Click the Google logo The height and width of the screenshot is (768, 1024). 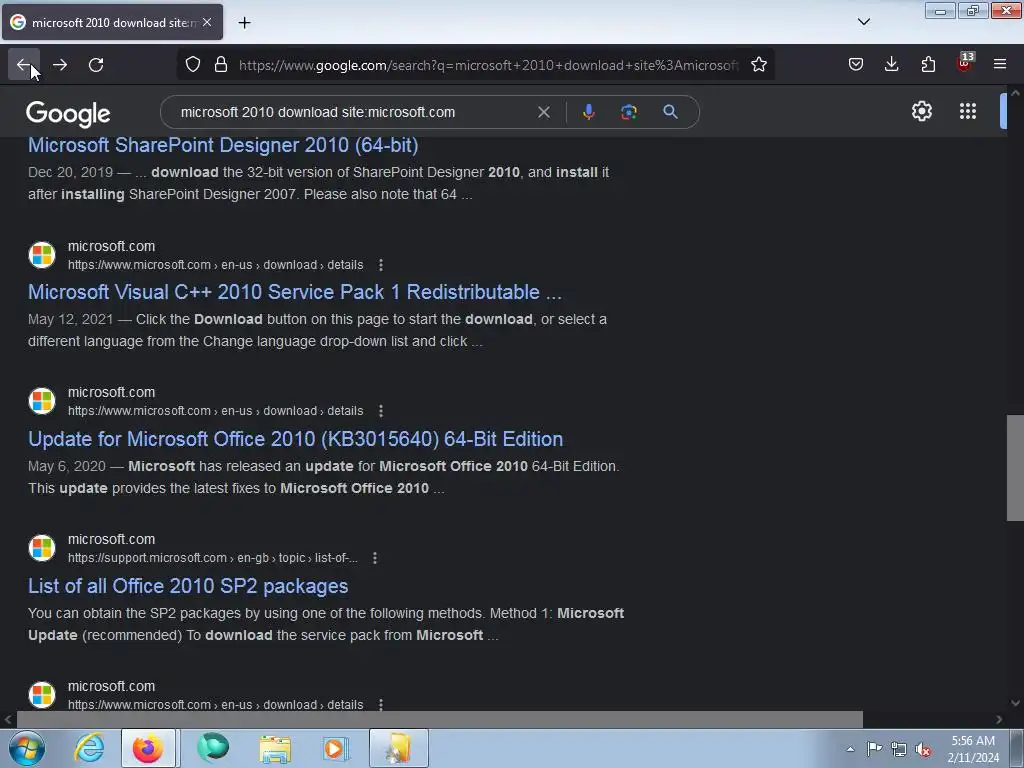click(x=68, y=114)
